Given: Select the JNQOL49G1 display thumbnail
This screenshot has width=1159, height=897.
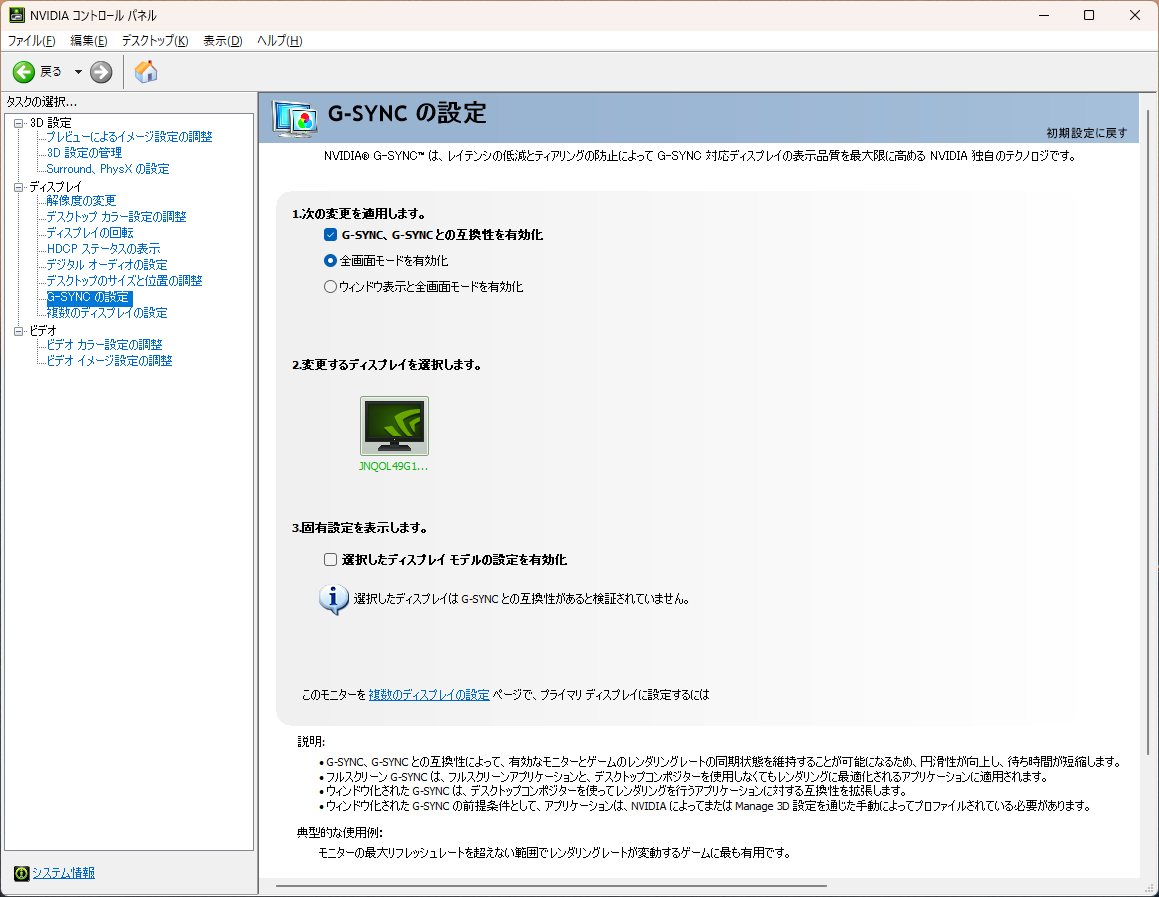Looking at the screenshot, I should coord(394,426).
